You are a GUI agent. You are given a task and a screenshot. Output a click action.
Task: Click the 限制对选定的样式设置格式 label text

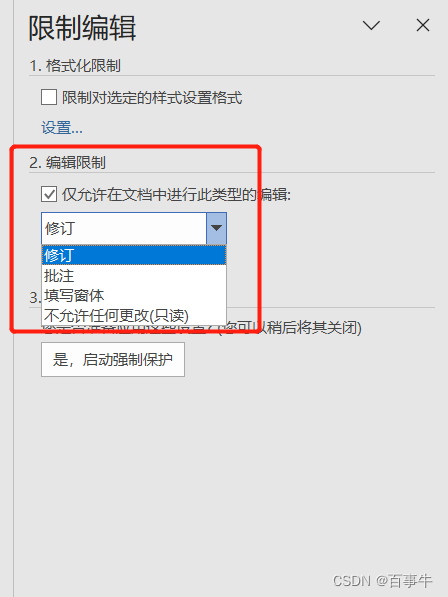point(152,97)
